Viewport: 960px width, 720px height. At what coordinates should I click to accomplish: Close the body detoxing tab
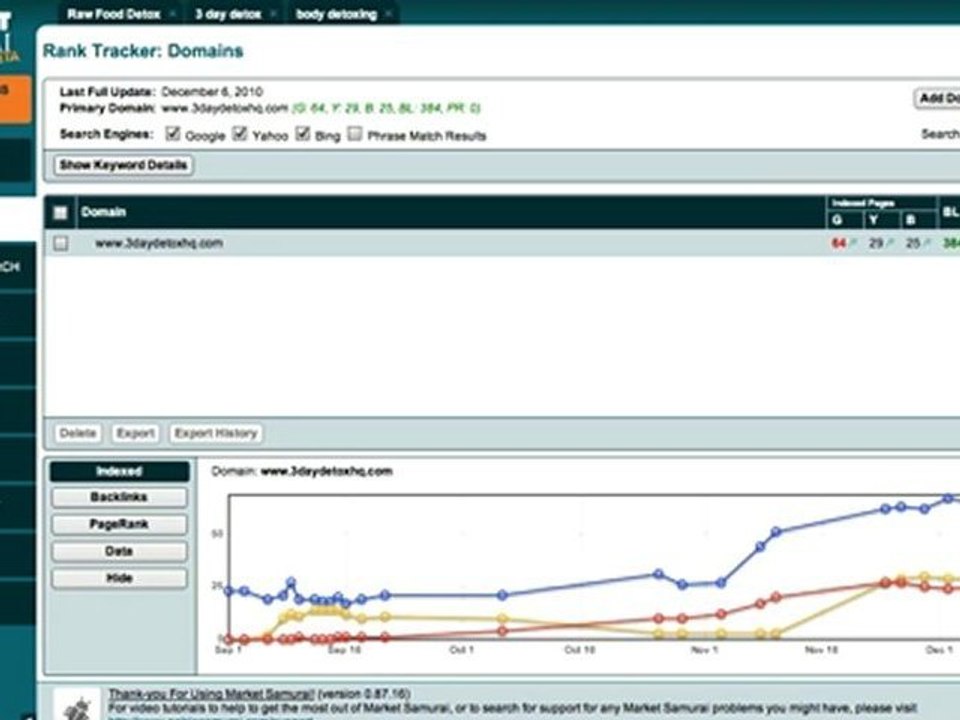point(388,13)
